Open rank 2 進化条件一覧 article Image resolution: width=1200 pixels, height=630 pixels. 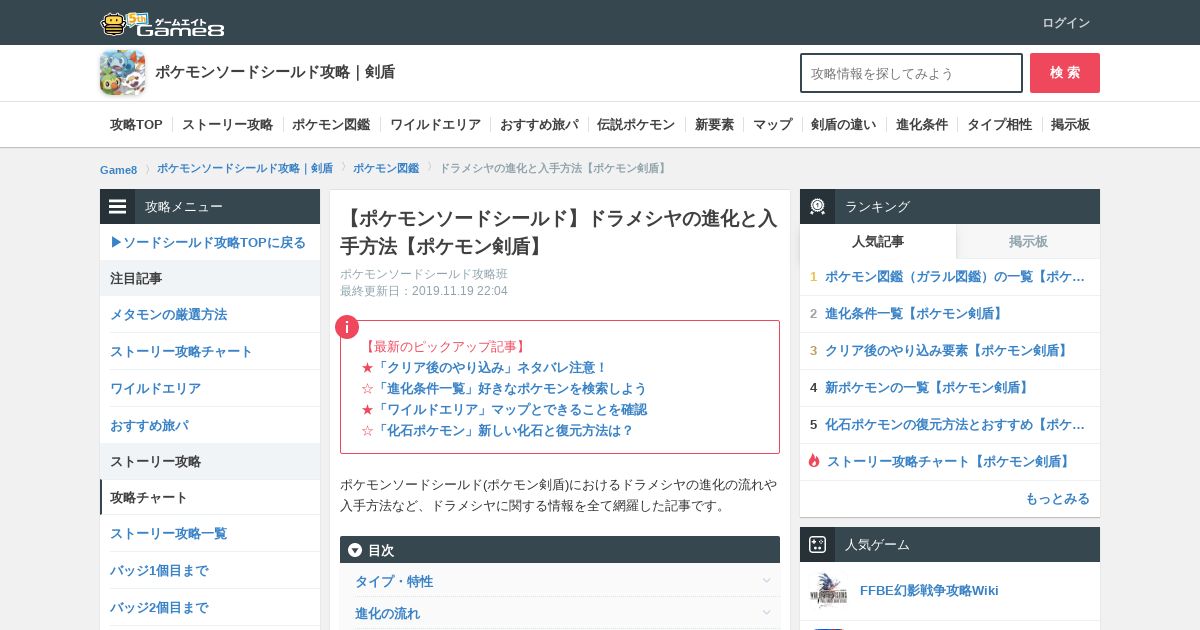[x=915, y=313]
